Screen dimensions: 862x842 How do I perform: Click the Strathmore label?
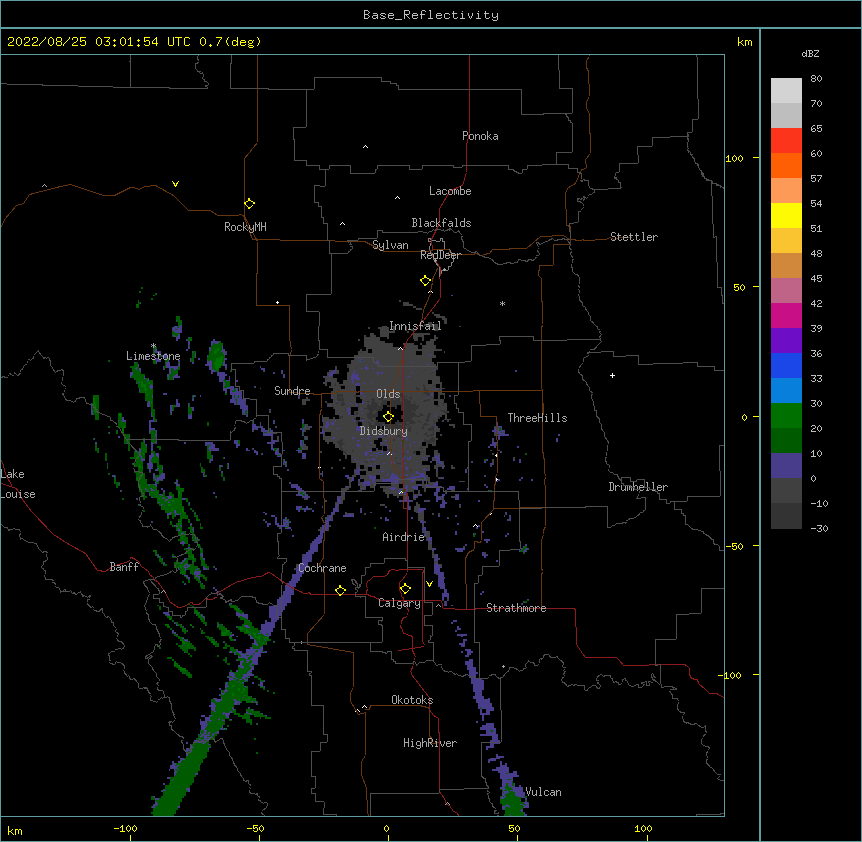[516, 608]
